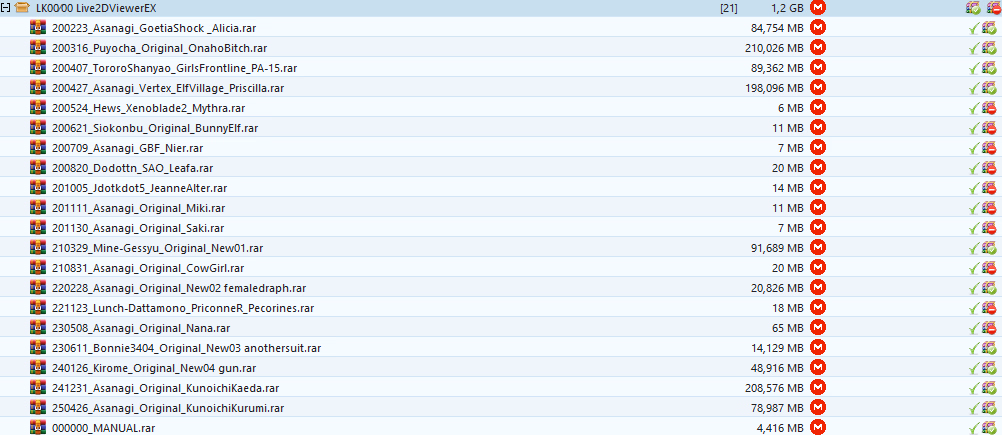Click the RAR archive icon for 200223_Asanagi_GoetiaShock

(x=39, y=28)
